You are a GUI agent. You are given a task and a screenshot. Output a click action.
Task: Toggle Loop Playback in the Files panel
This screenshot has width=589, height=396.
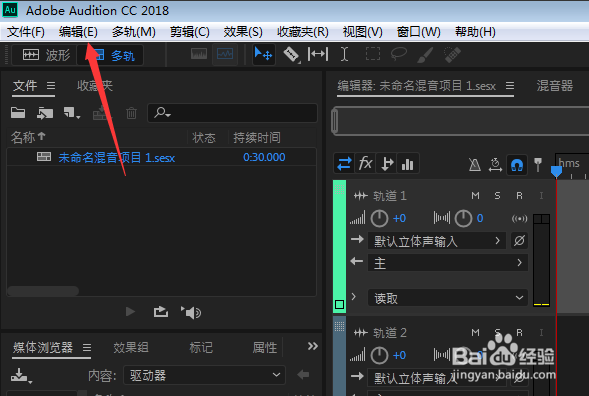(160, 312)
